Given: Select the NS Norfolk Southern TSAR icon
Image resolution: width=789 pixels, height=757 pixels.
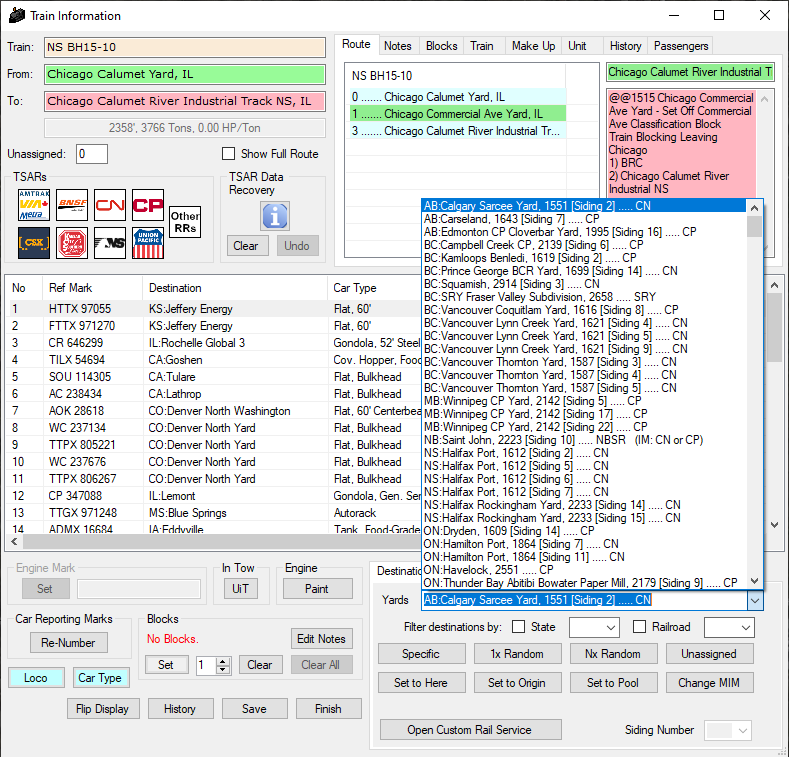Looking at the screenshot, I should 110,243.
